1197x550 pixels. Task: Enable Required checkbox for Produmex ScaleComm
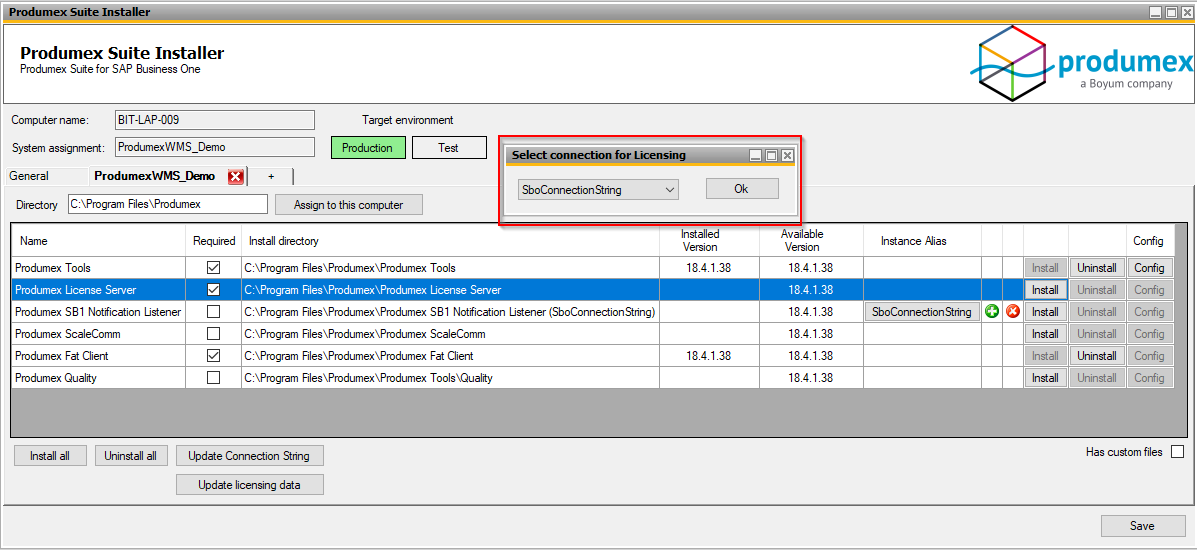click(214, 334)
